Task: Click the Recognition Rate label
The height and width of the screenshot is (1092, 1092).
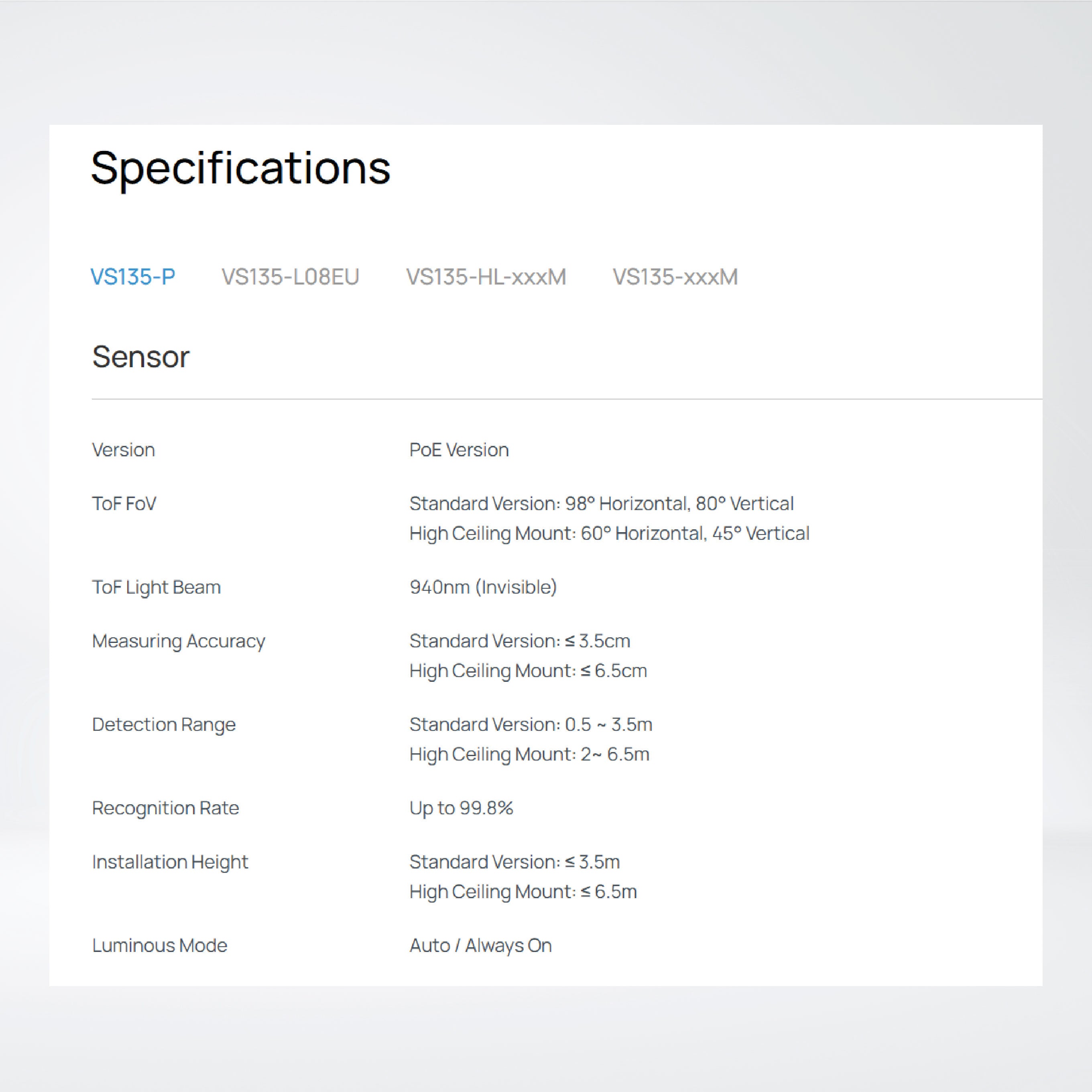Action: click(165, 808)
